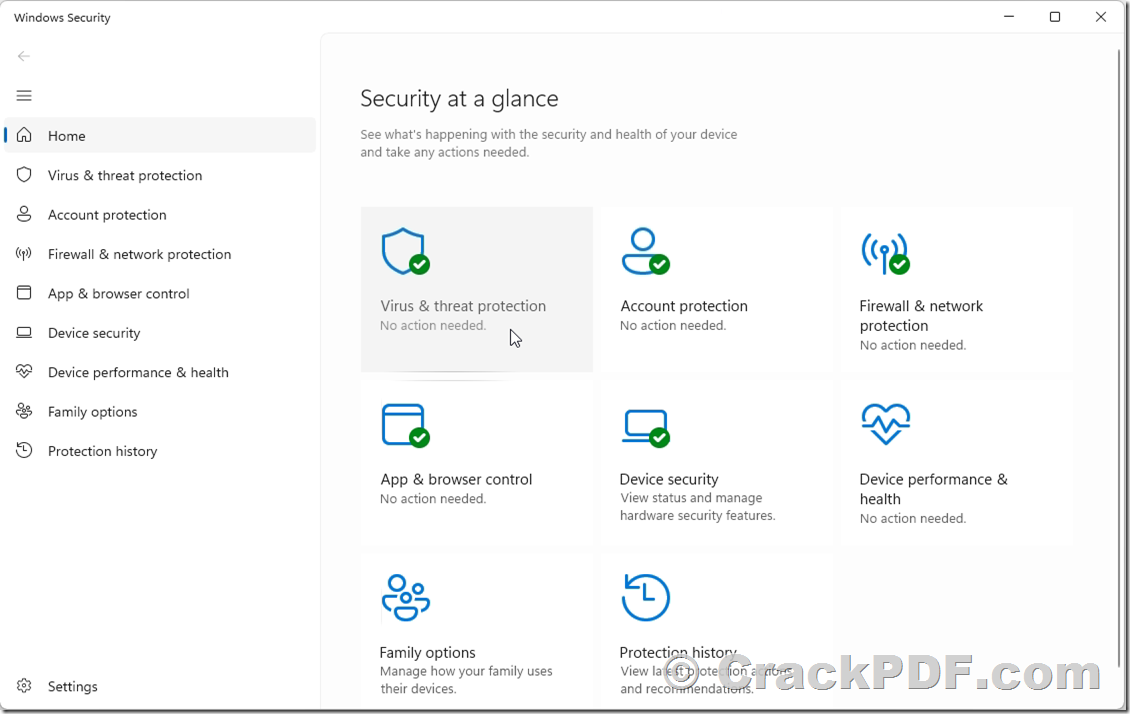Image resolution: width=1130 pixels, height=714 pixels.
Task: Click the back arrow icon
Action: click(x=24, y=56)
